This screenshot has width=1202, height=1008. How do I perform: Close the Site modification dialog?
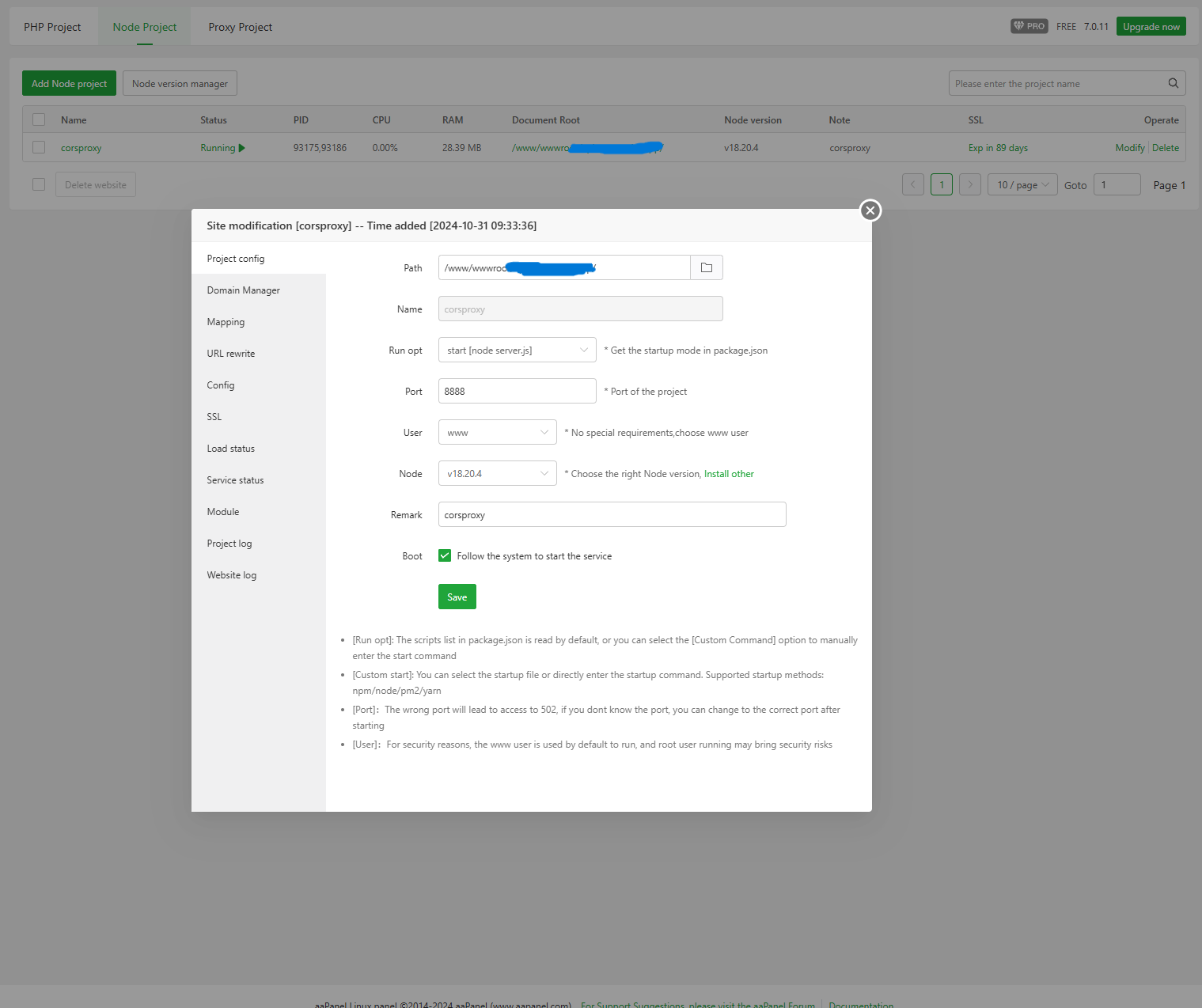pyautogui.click(x=870, y=210)
